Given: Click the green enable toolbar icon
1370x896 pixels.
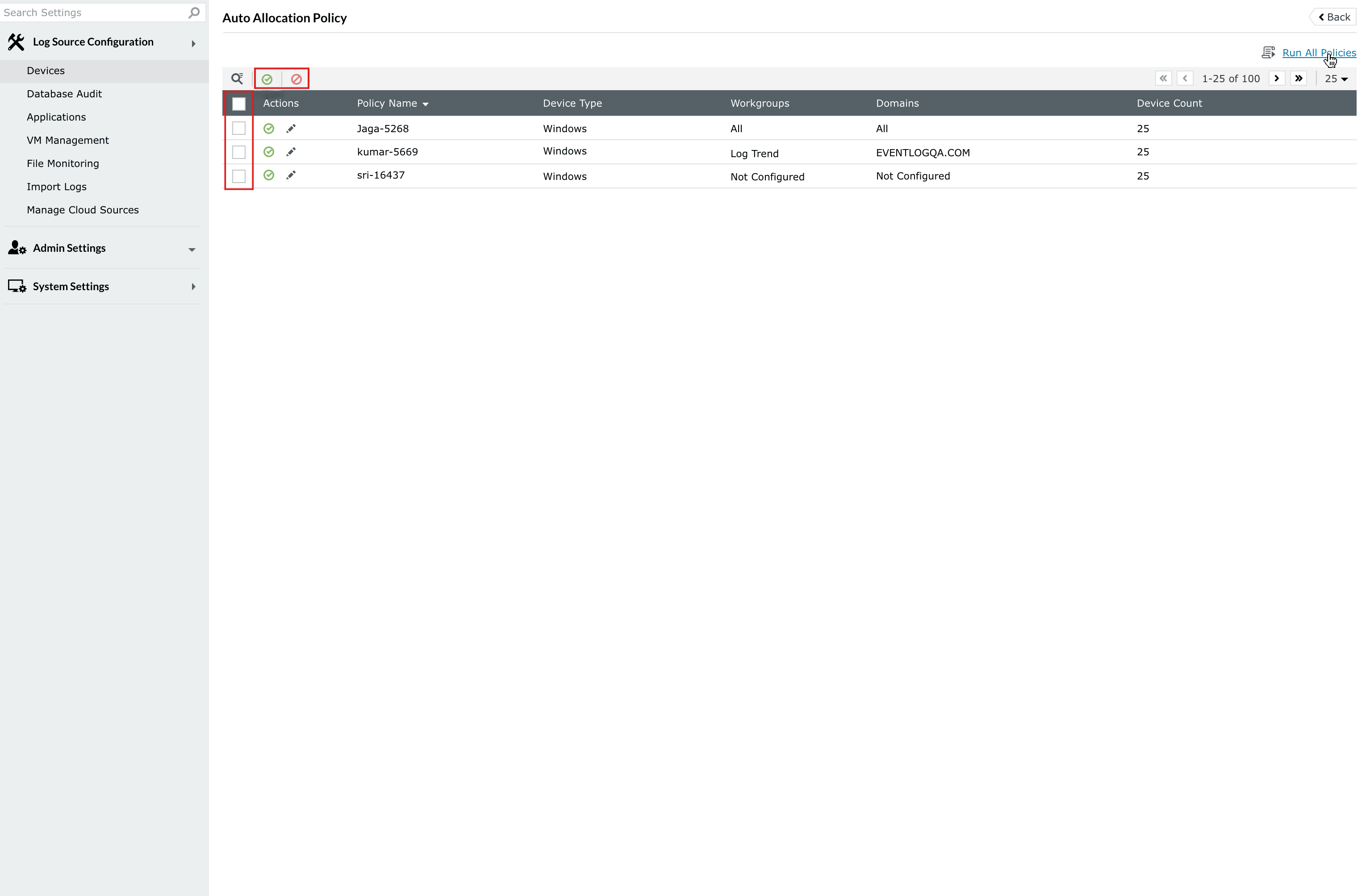Looking at the screenshot, I should (267, 78).
